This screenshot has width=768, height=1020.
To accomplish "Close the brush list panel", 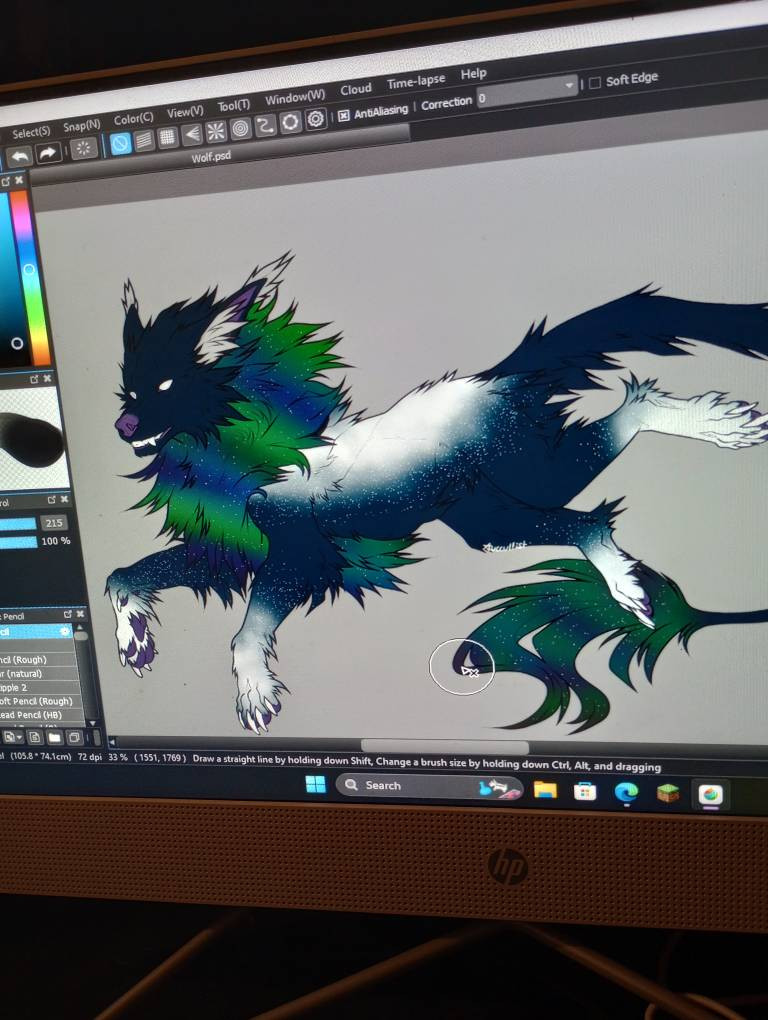I will [x=80, y=613].
